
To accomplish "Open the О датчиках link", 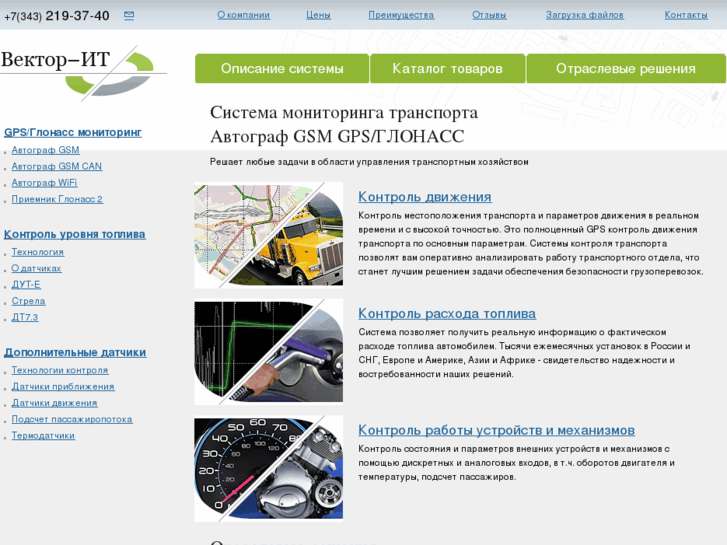I will pos(36,269).
